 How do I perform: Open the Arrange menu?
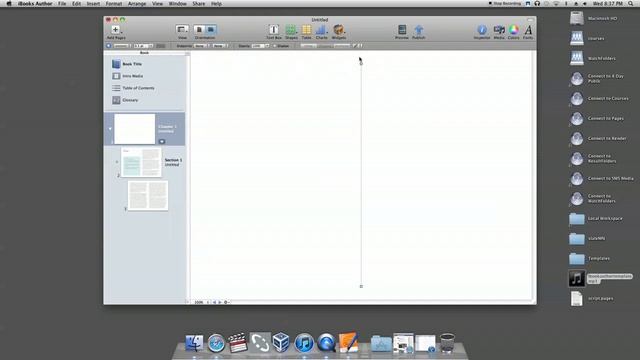137,4
